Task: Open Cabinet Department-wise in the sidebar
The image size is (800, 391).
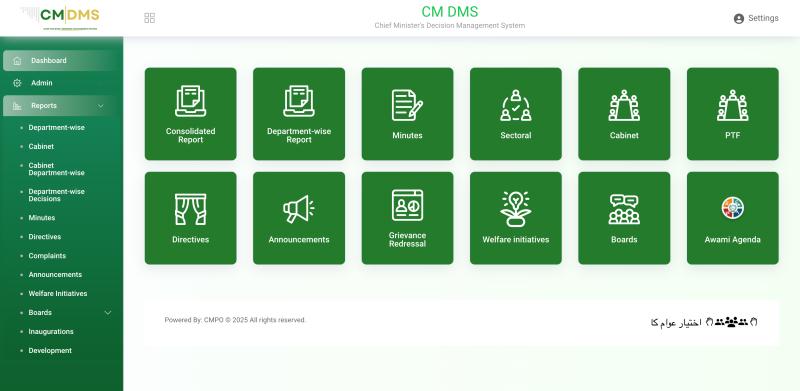Action: pyautogui.click(x=57, y=169)
